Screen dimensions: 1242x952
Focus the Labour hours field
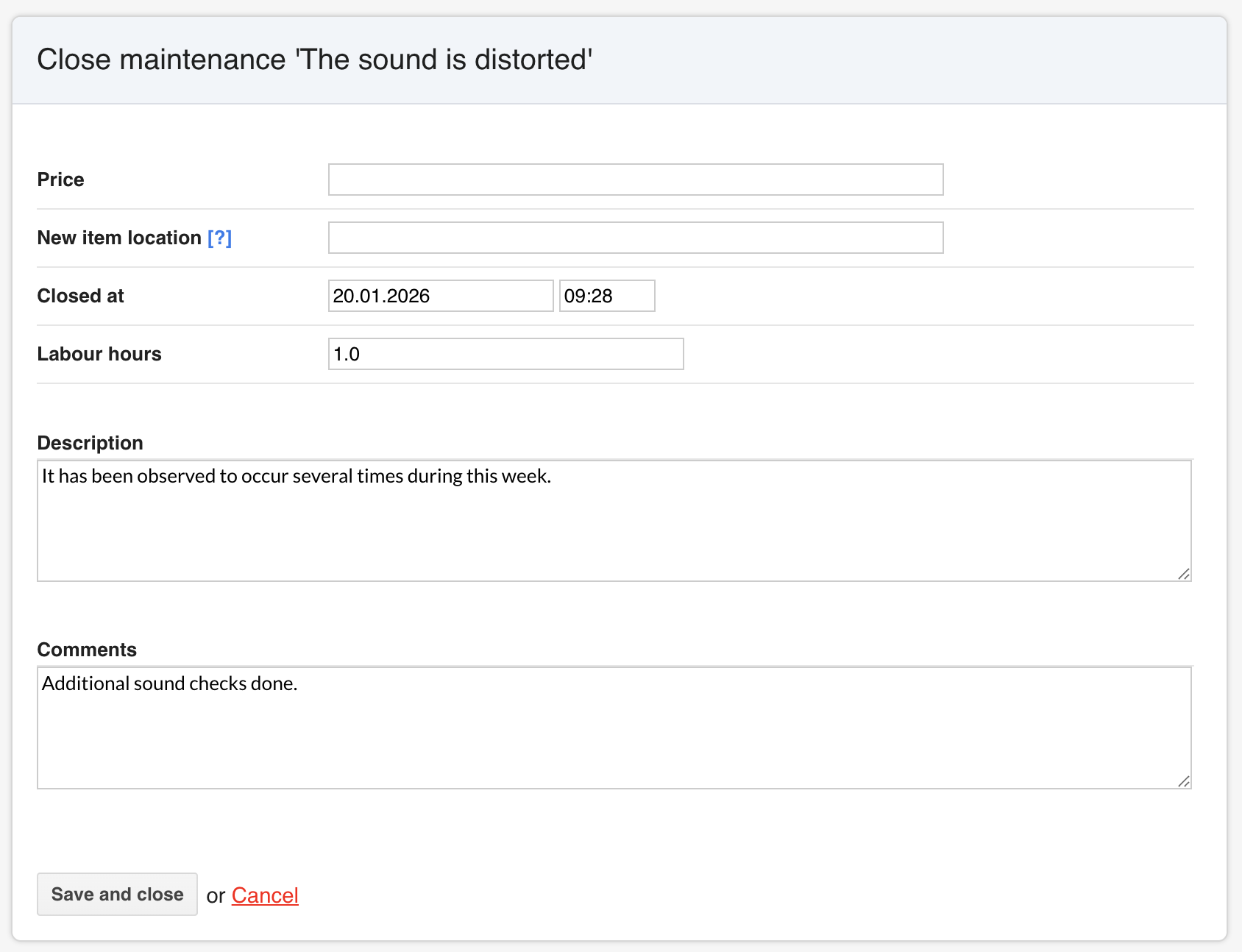pyautogui.click(x=505, y=354)
